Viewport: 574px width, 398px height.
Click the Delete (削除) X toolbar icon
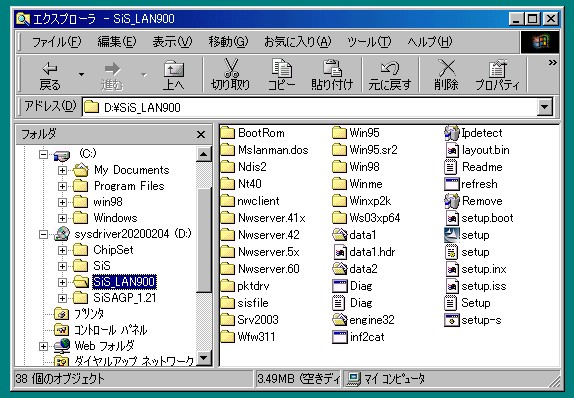[446, 75]
